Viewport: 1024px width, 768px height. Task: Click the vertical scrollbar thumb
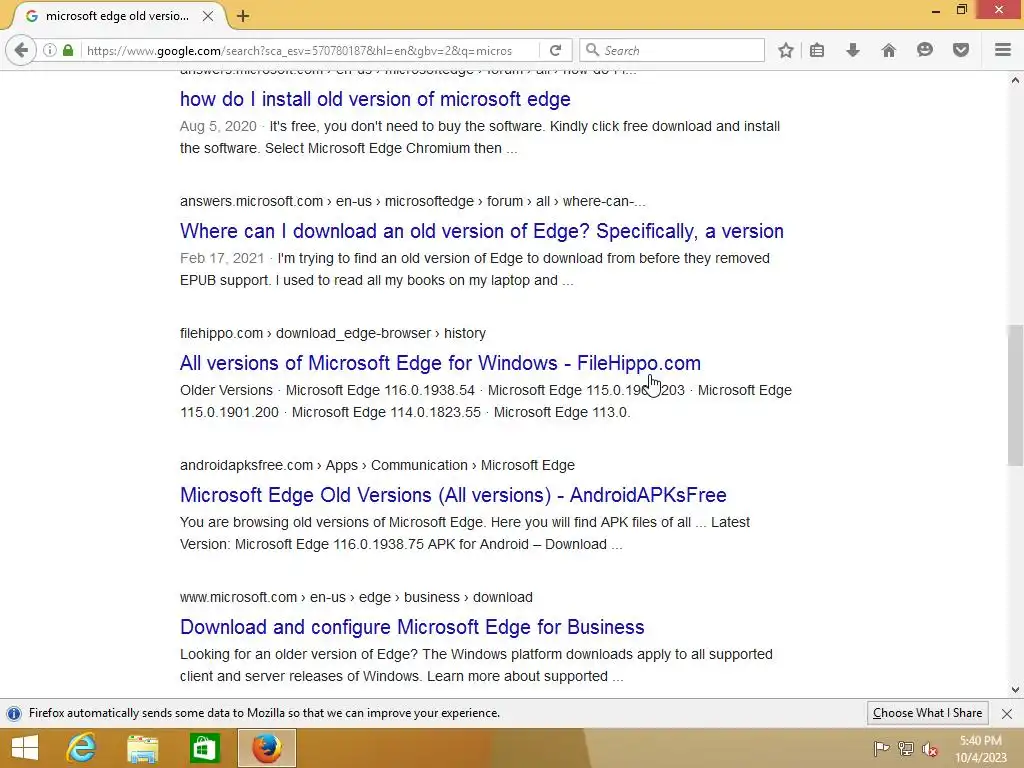pyautogui.click(x=1015, y=395)
